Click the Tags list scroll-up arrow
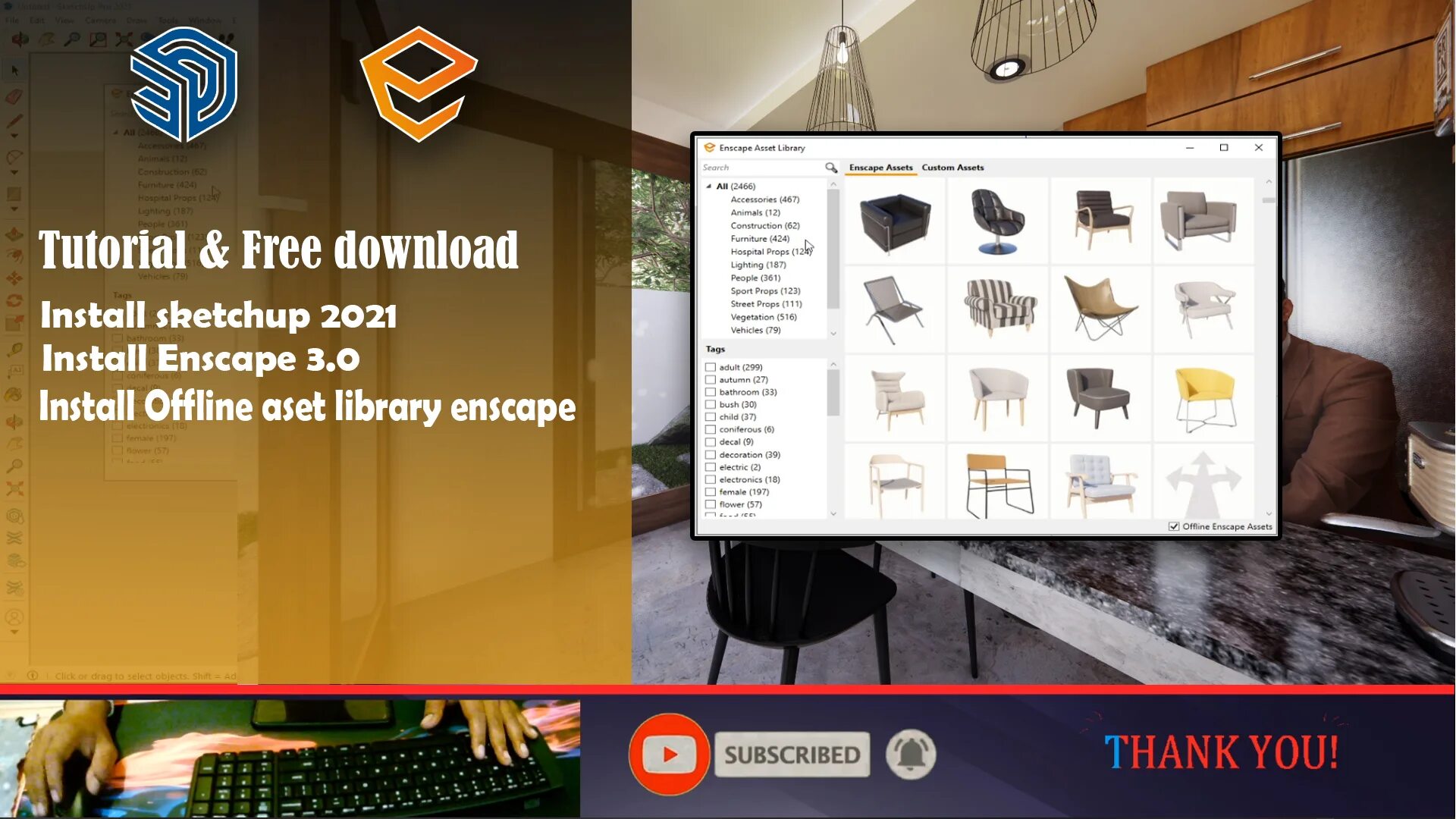This screenshot has width=1456, height=819. pos(833,365)
